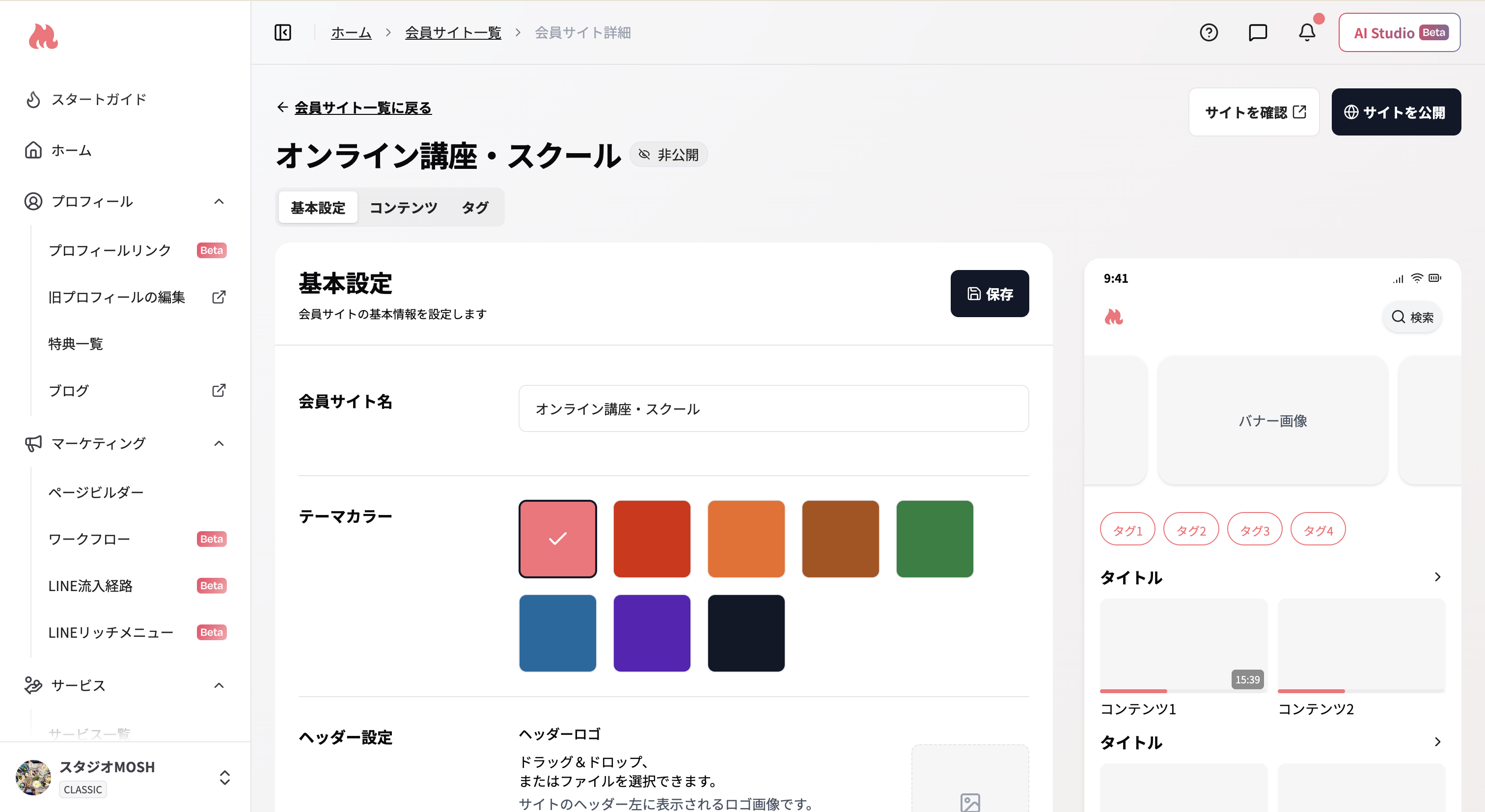Click the 会員サイト名 text input field
1485x812 pixels.
[773, 408]
